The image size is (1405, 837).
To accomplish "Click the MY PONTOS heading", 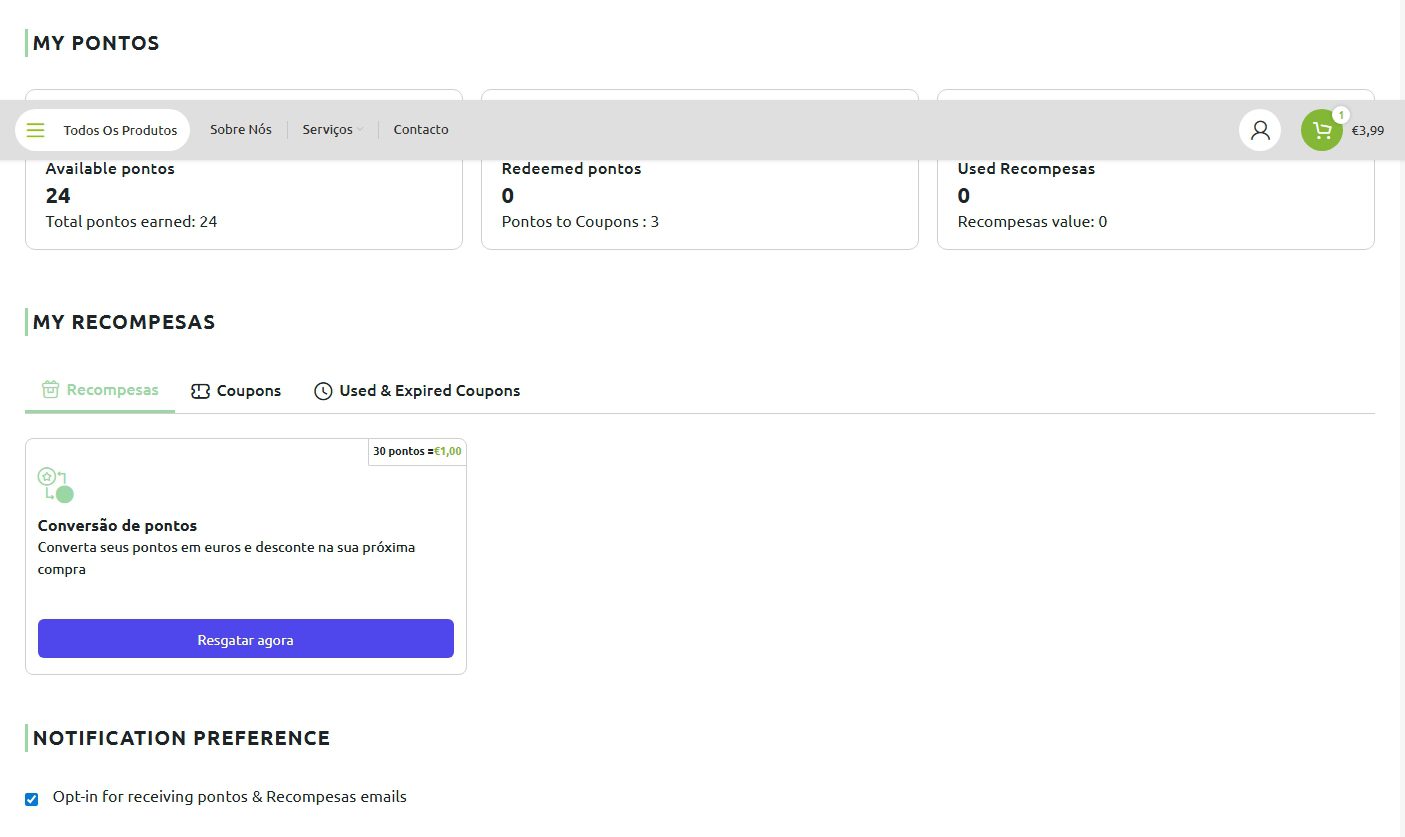I will pos(96,43).
